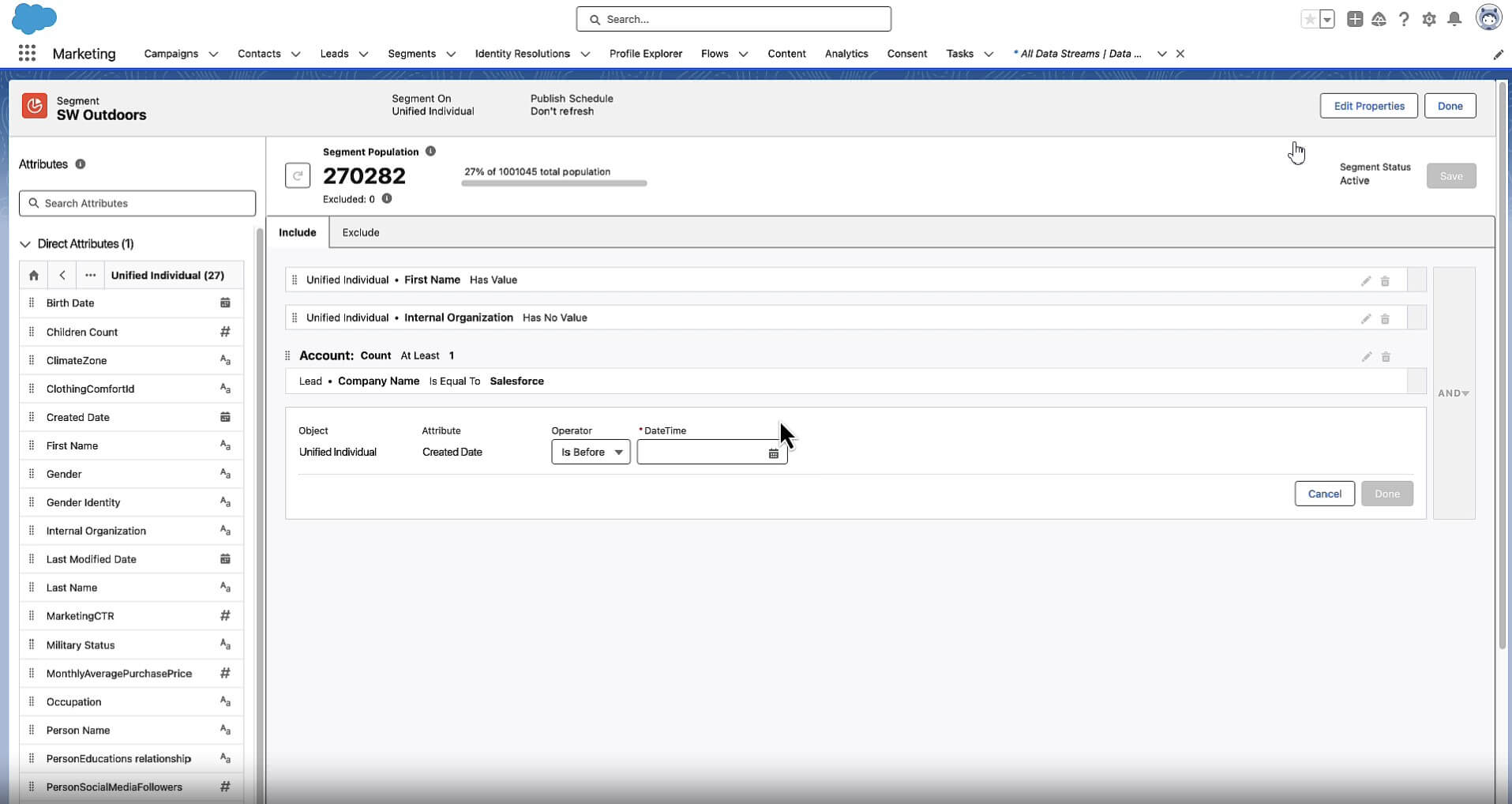Click the back arrow in attribute navigator

(x=62, y=275)
